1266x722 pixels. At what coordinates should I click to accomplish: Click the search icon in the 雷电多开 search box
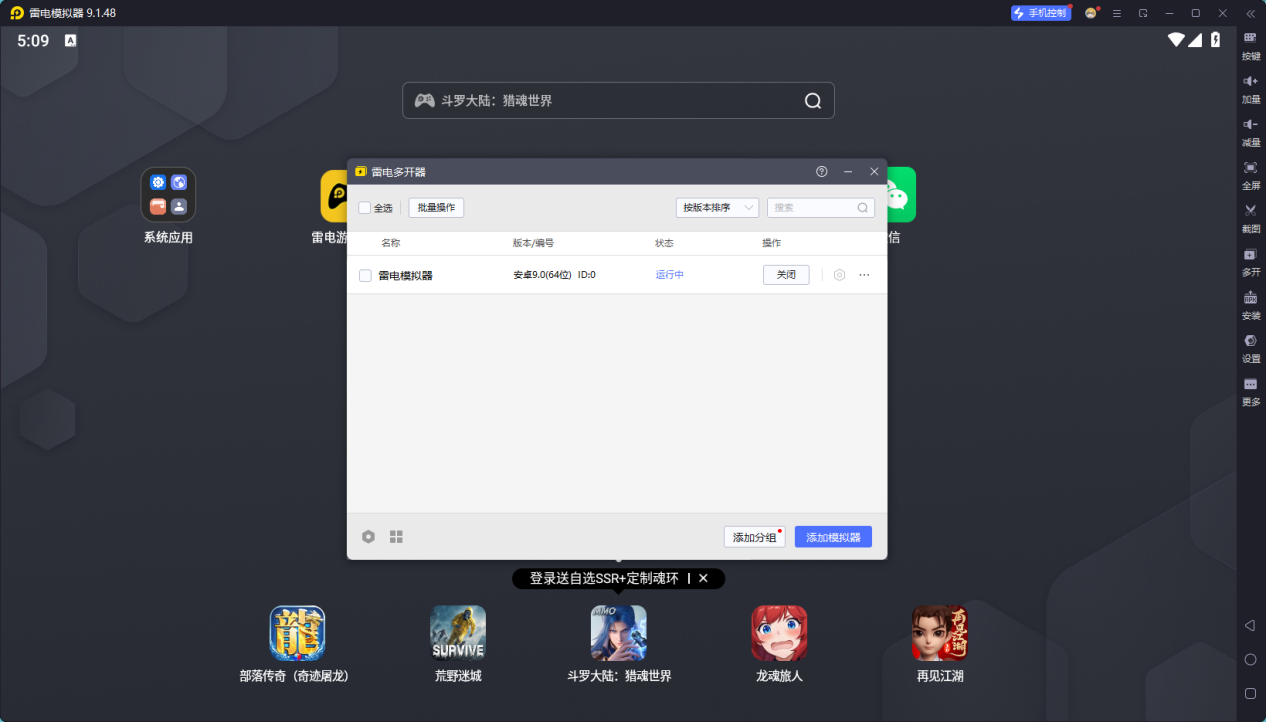click(863, 208)
